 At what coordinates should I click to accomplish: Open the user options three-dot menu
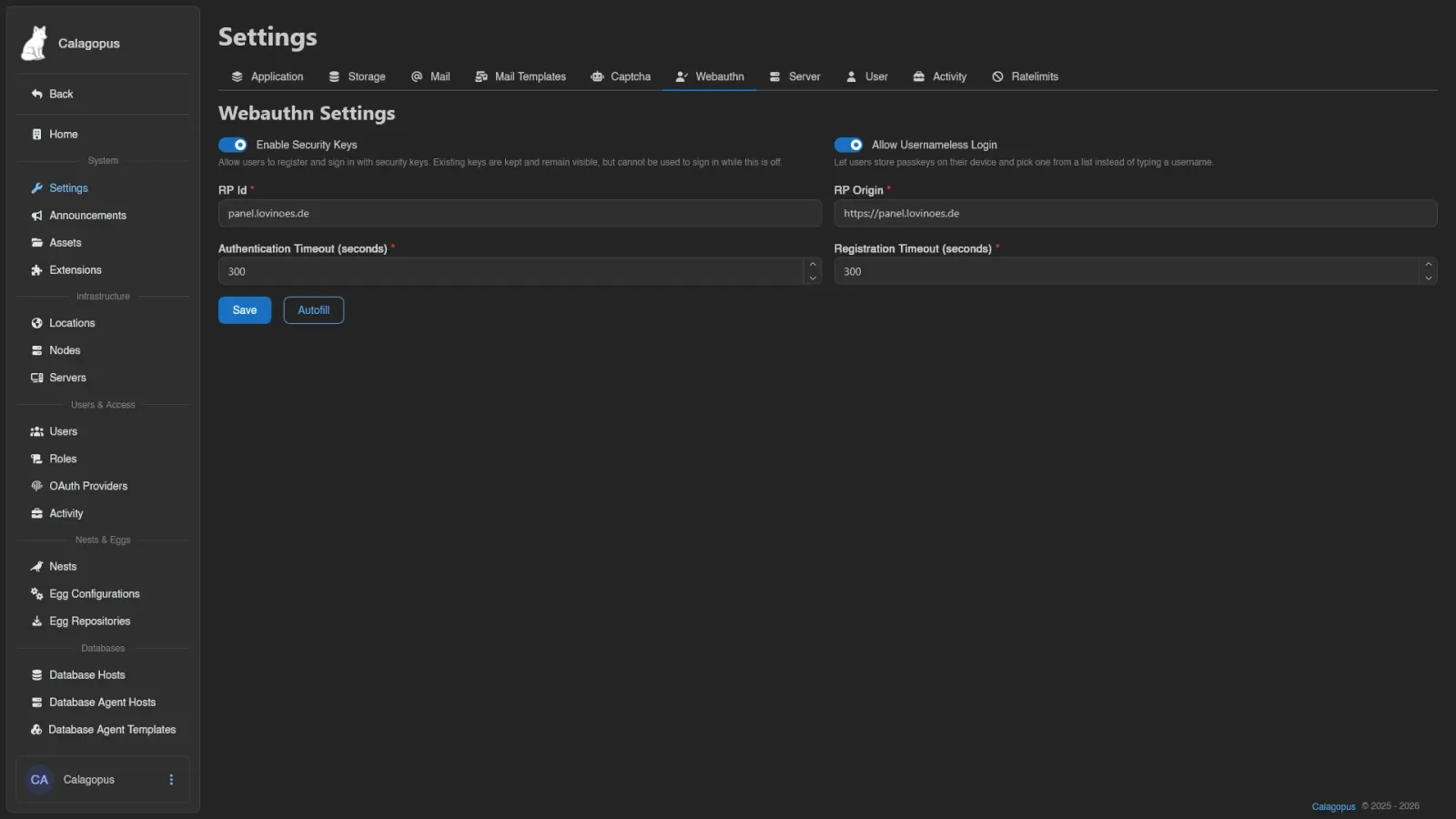pyautogui.click(x=171, y=780)
